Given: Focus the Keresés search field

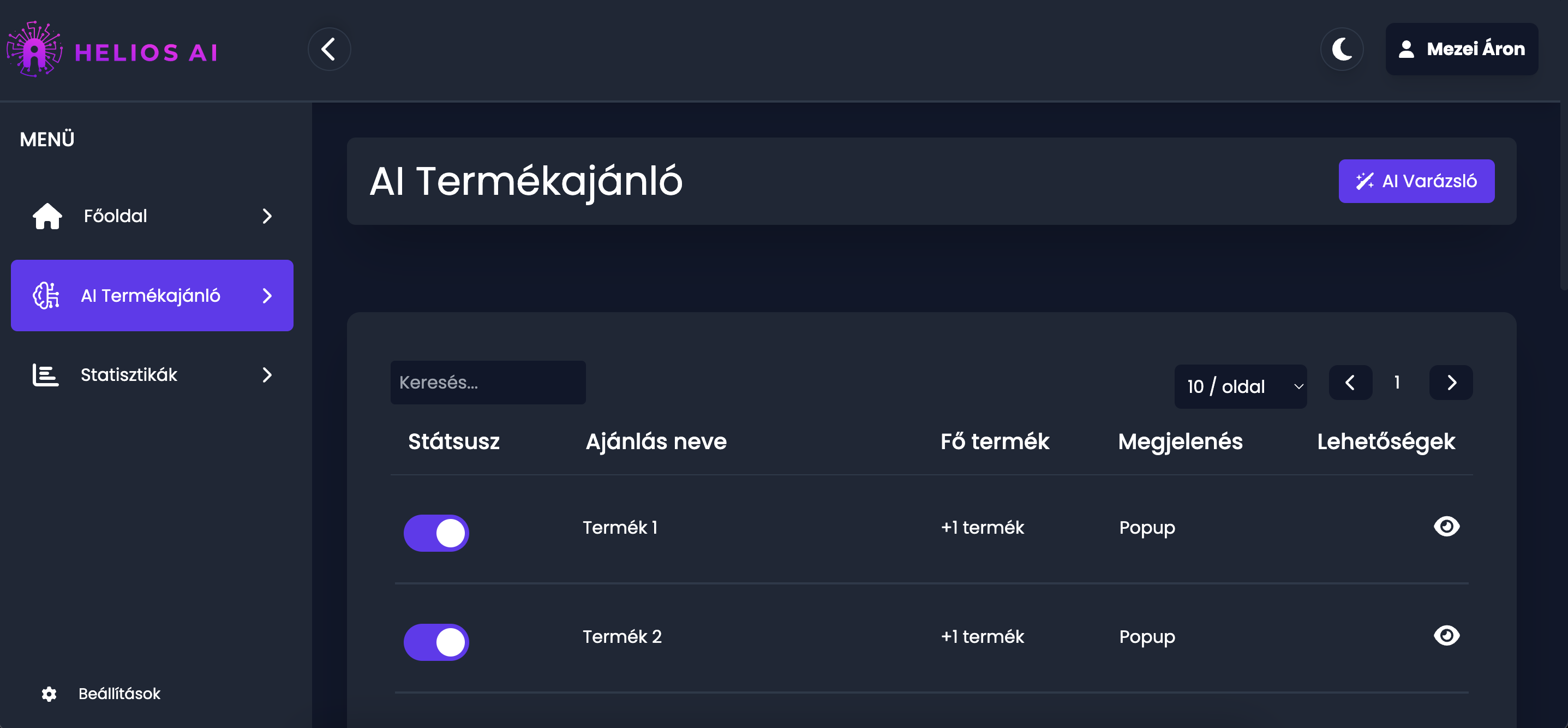Looking at the screenshot, I should coord(488,382).
